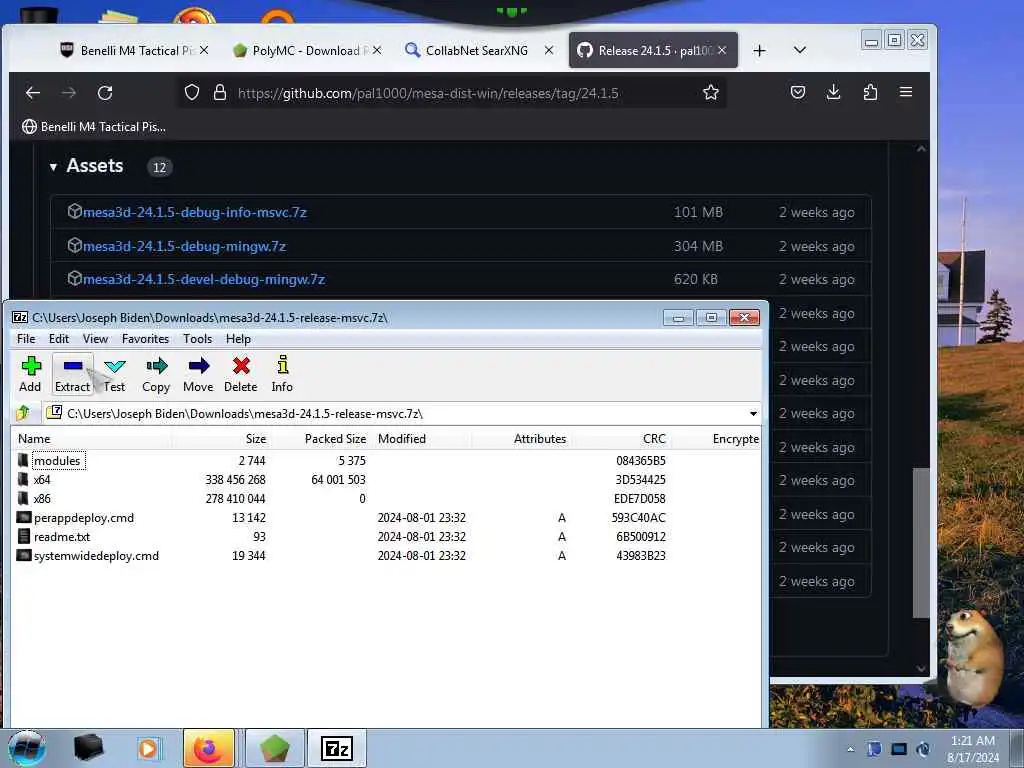Image resolution: width=1024 pixels, height=768 pixels.
Task: Open the Info tool in 7-Zip
Action: [x=282, y=374]
